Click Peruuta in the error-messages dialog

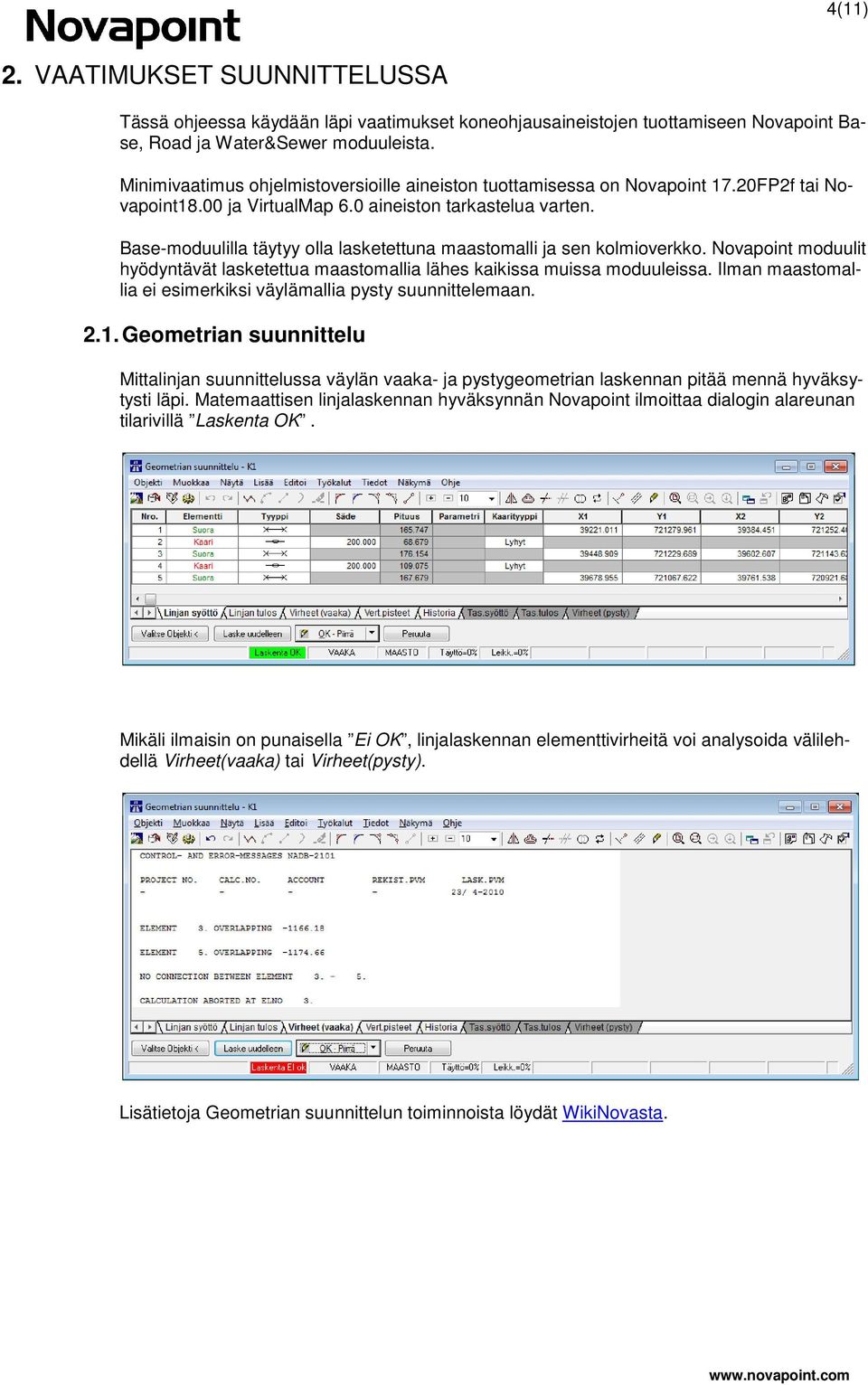click(x=418, y=1049)
